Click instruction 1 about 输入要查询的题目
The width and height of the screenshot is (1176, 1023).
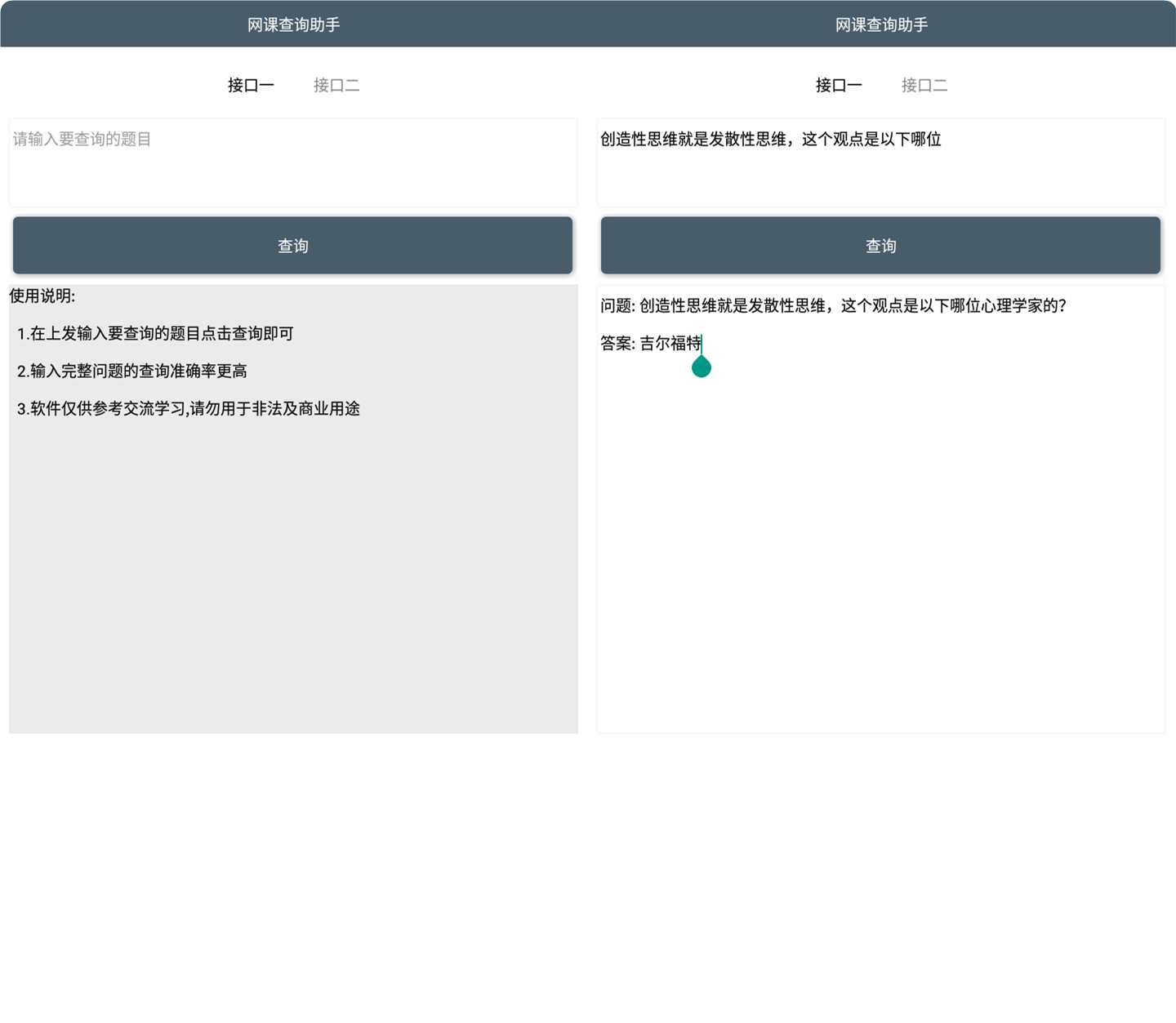[155, 333]
